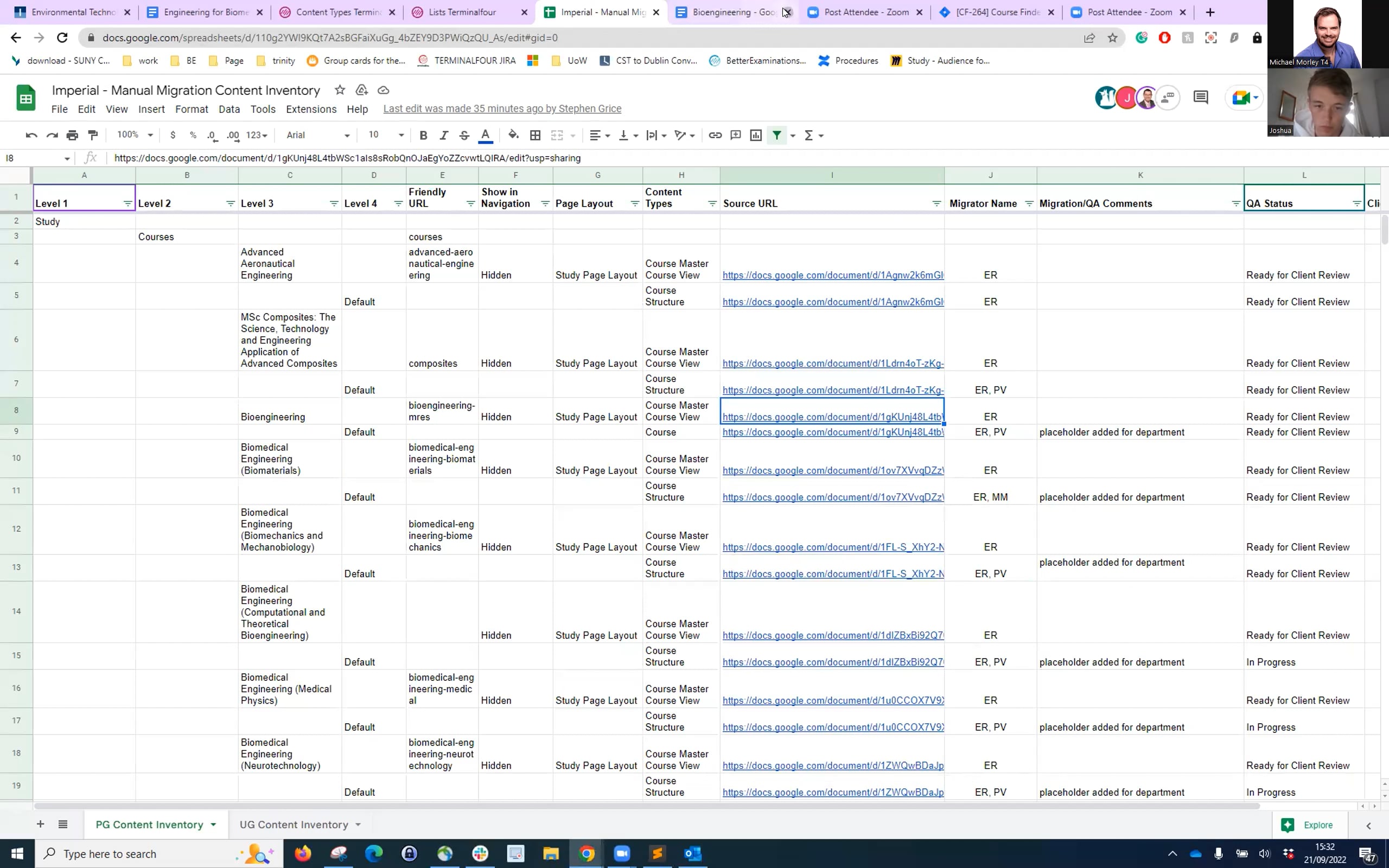Insert a chart
Image resolution: width=1389 pixels, height=868 pixels.
tap(755, 135)
